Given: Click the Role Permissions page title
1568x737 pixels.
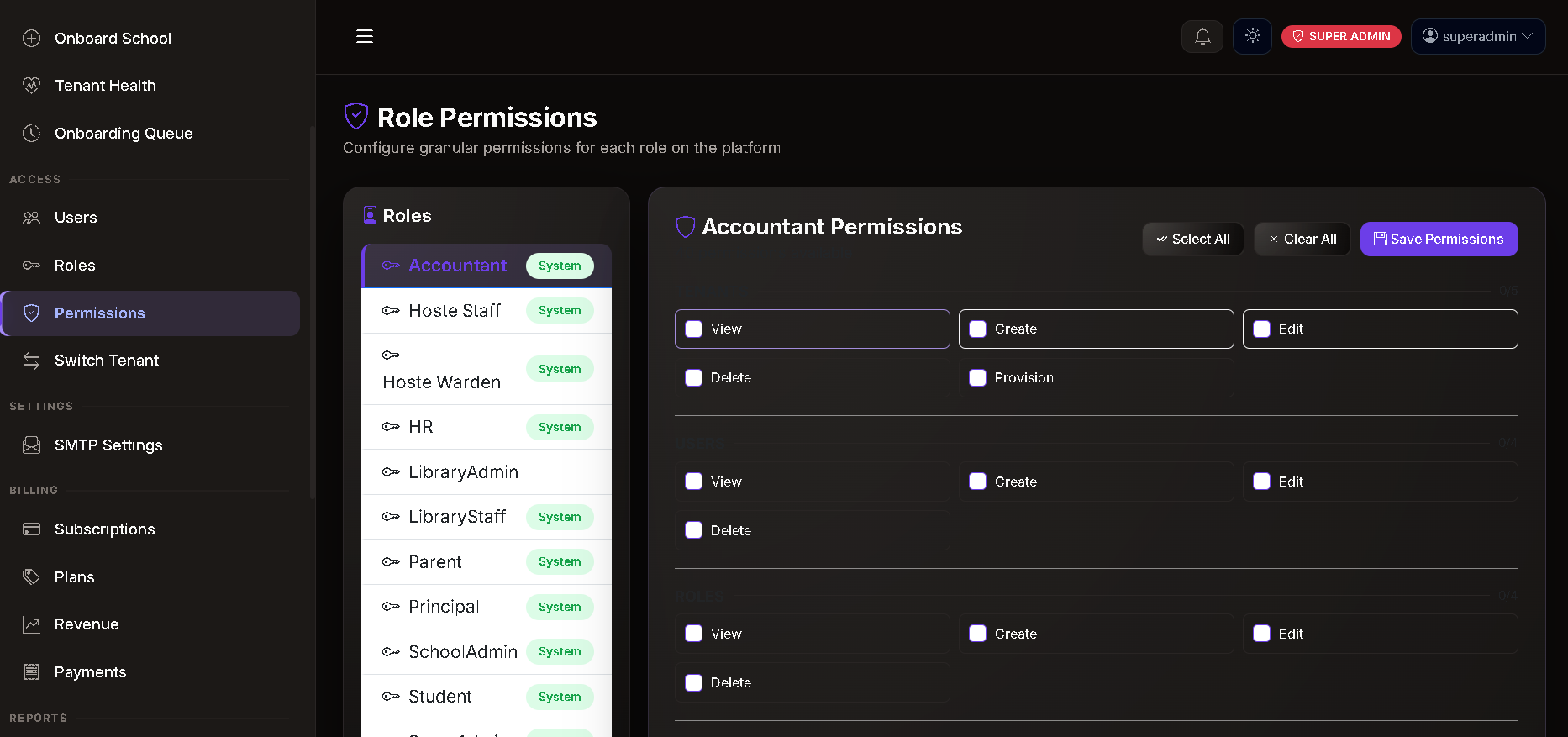Looking at the screenshot, I should 487,118.
